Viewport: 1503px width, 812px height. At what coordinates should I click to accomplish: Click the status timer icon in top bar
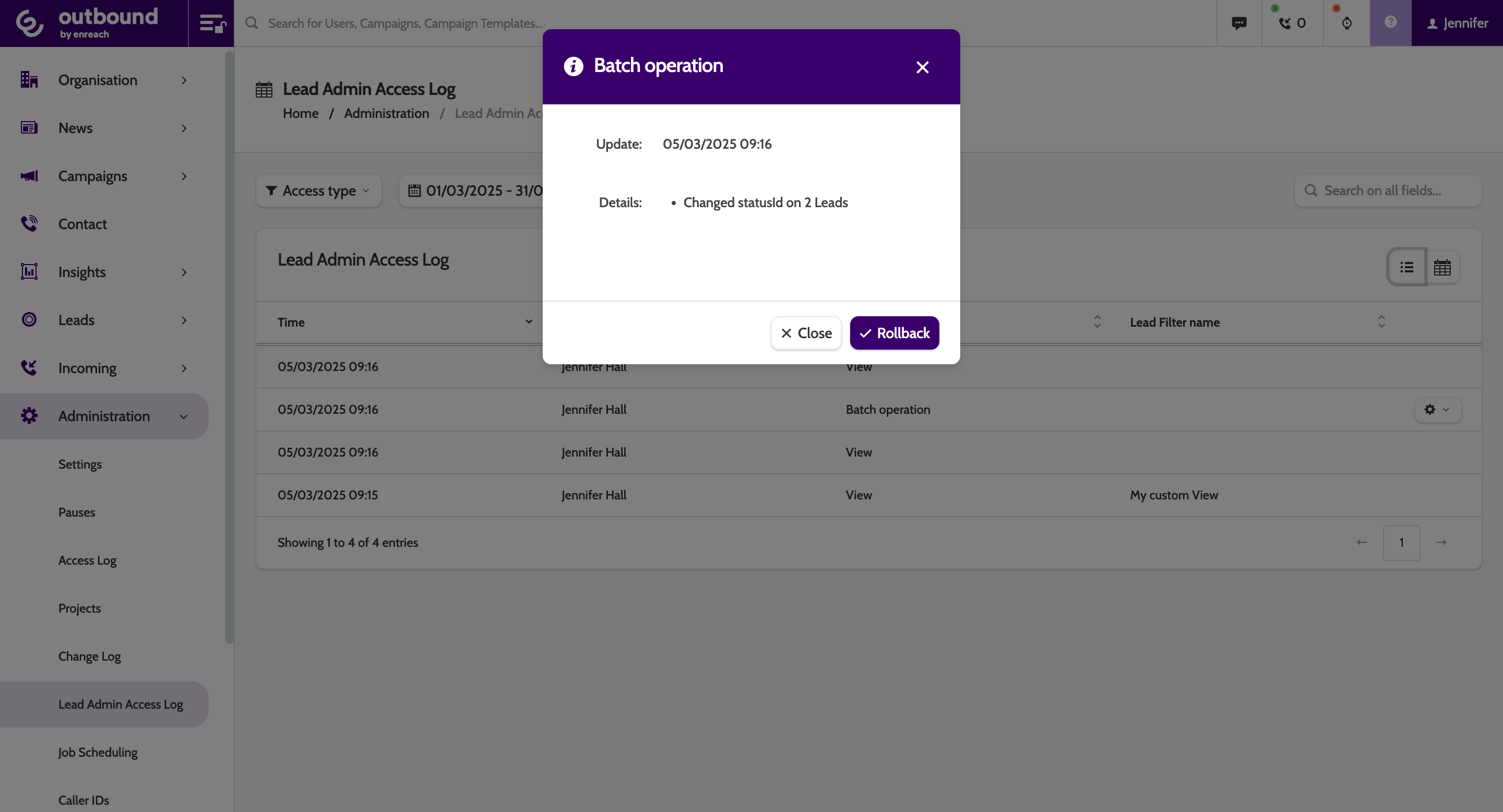(1346, 23)
